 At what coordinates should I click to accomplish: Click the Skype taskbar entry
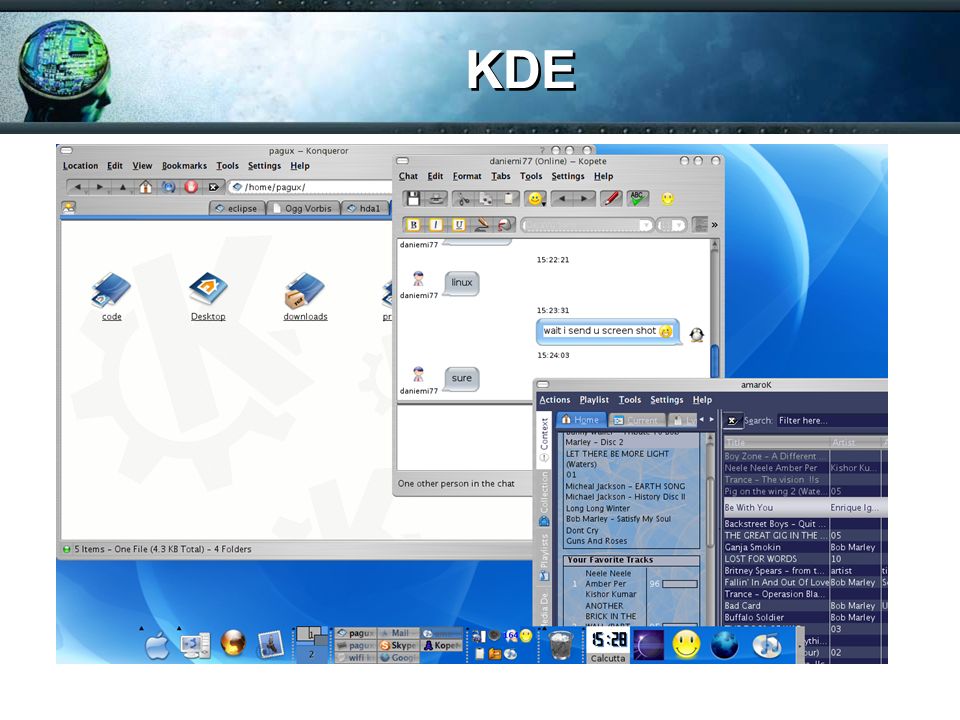pos(399,645)
